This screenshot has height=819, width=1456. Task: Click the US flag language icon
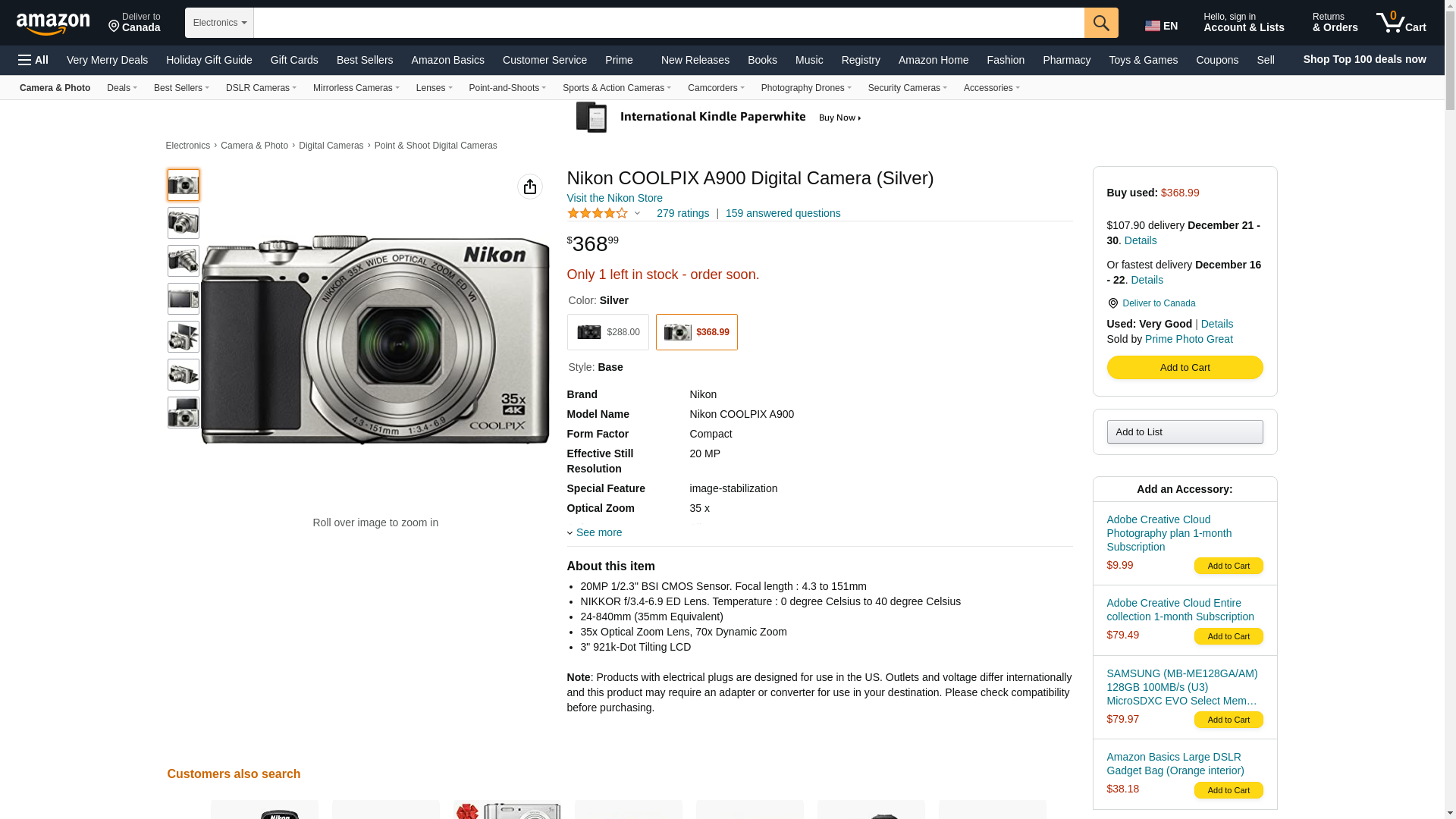tap(1152, 26)
